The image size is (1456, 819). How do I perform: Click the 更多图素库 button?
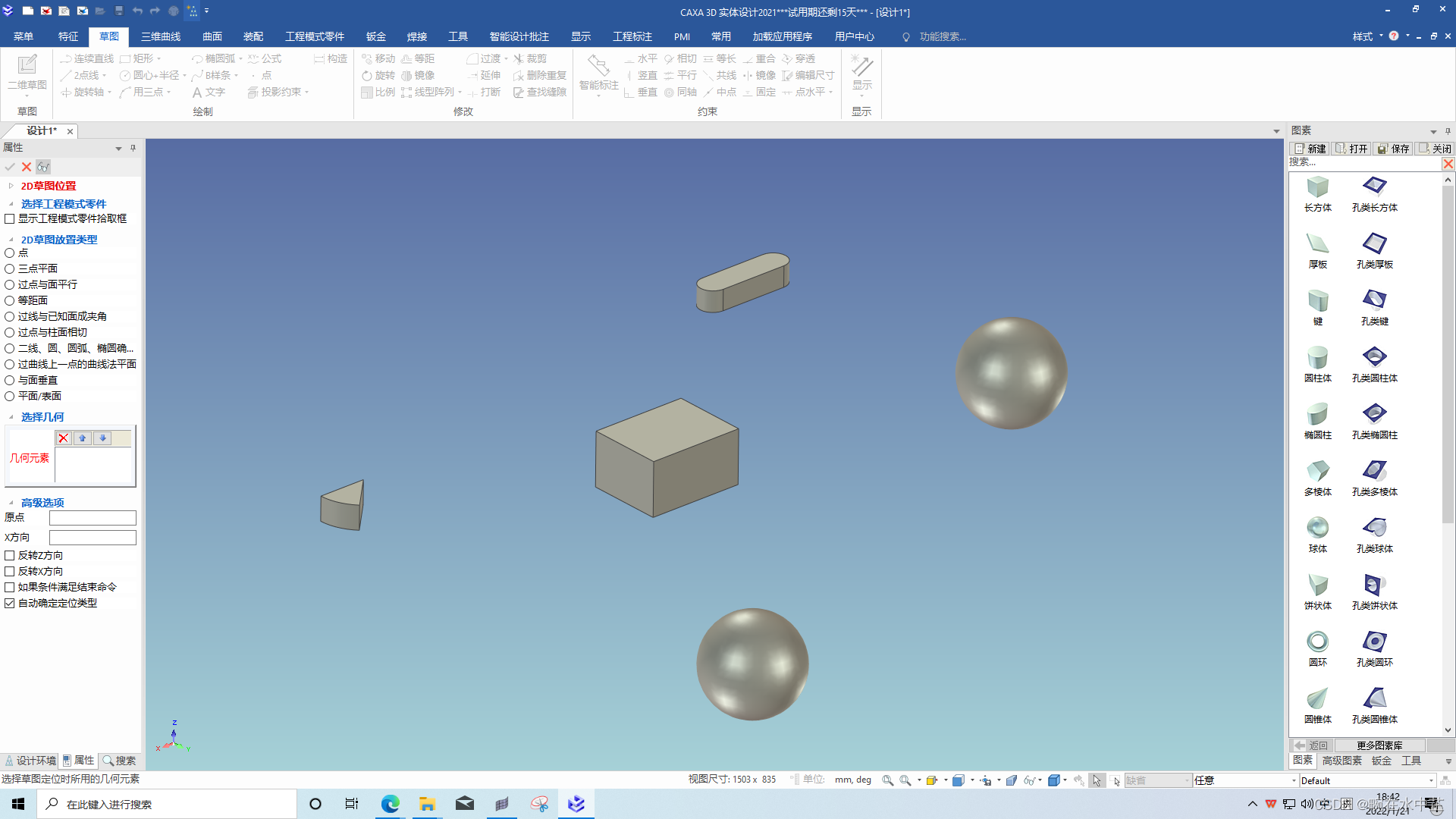tap(1379, 745)
